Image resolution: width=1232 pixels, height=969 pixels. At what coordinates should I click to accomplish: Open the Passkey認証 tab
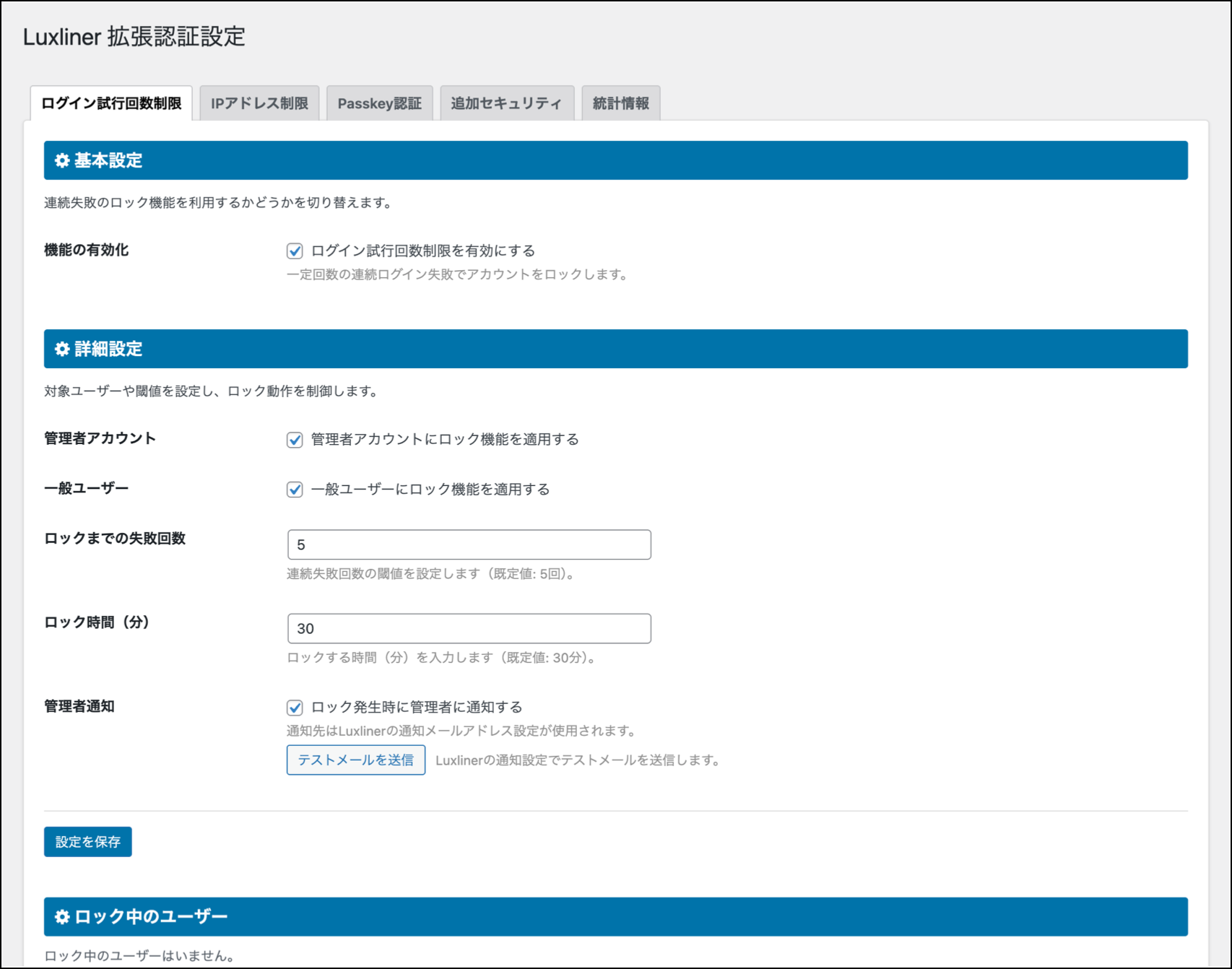coord(379,103)
